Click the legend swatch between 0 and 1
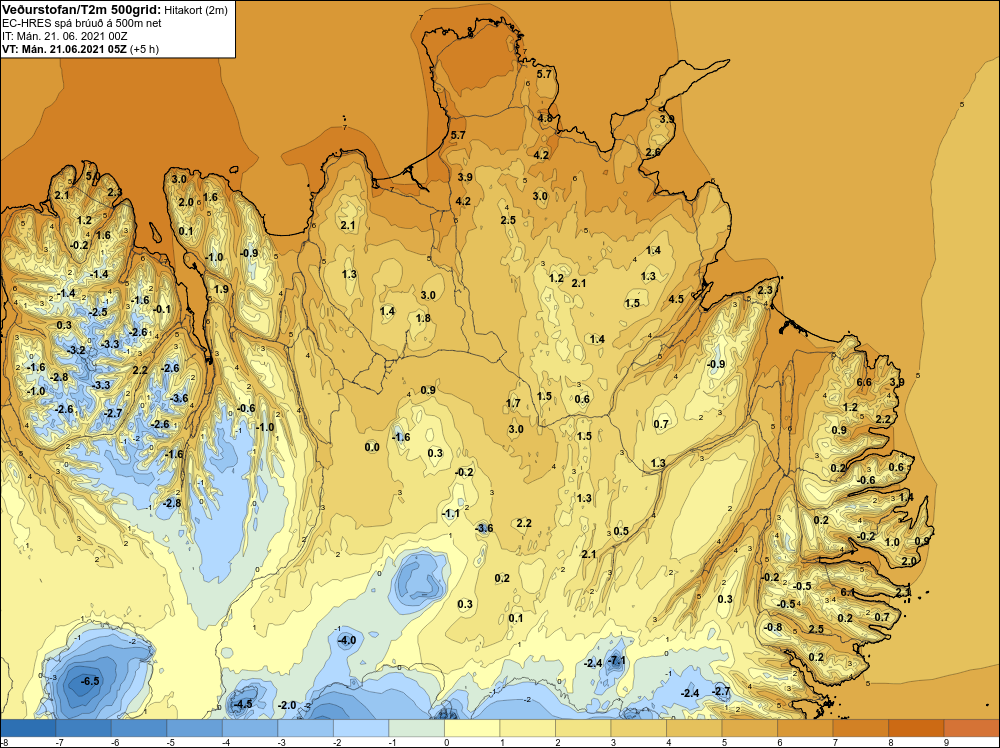The image size is (1000, 748). pos(472,728)
